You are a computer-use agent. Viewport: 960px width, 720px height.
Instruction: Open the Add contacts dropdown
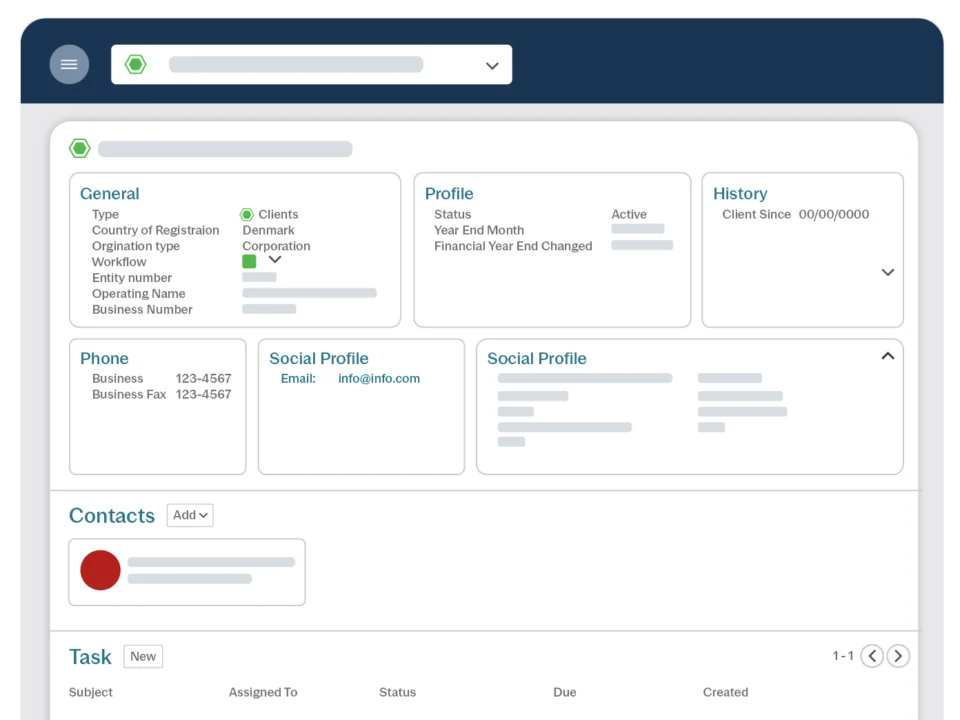pos(190,515)
